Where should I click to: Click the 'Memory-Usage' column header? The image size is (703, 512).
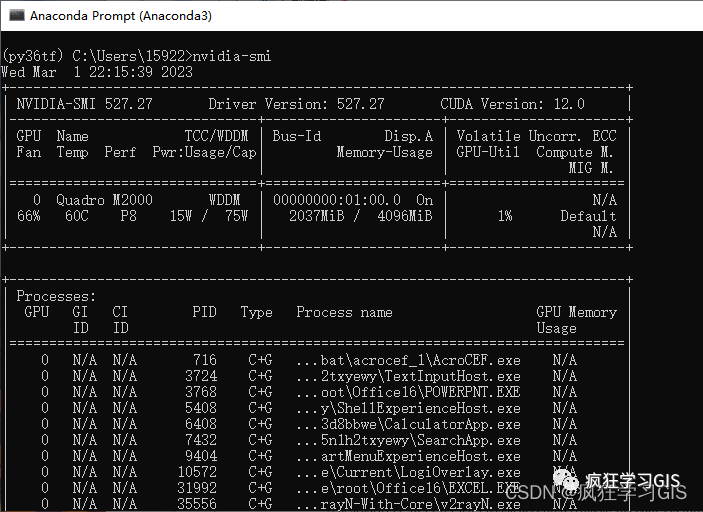(x=385, y=152)
